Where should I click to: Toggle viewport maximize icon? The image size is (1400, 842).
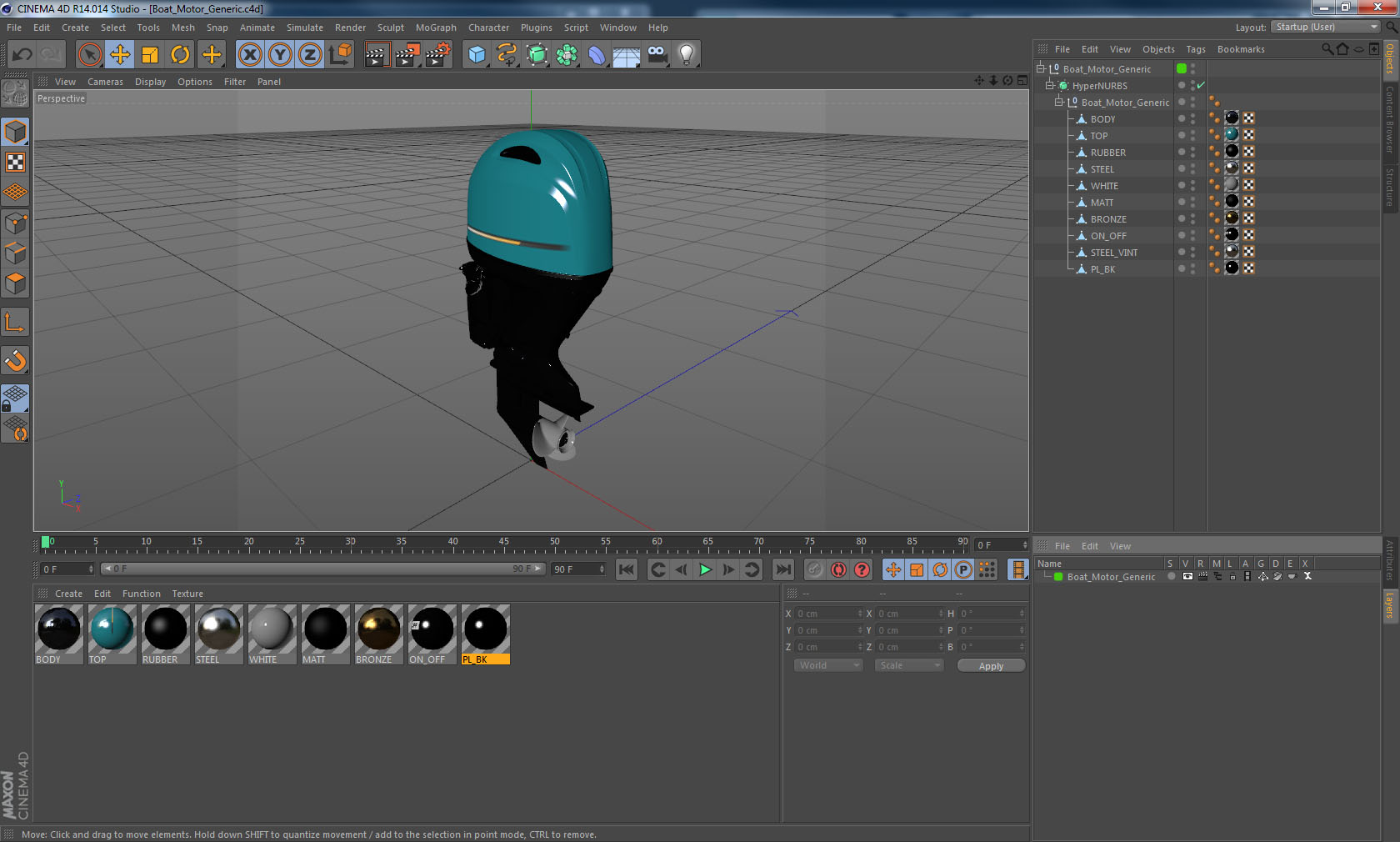1022,81
